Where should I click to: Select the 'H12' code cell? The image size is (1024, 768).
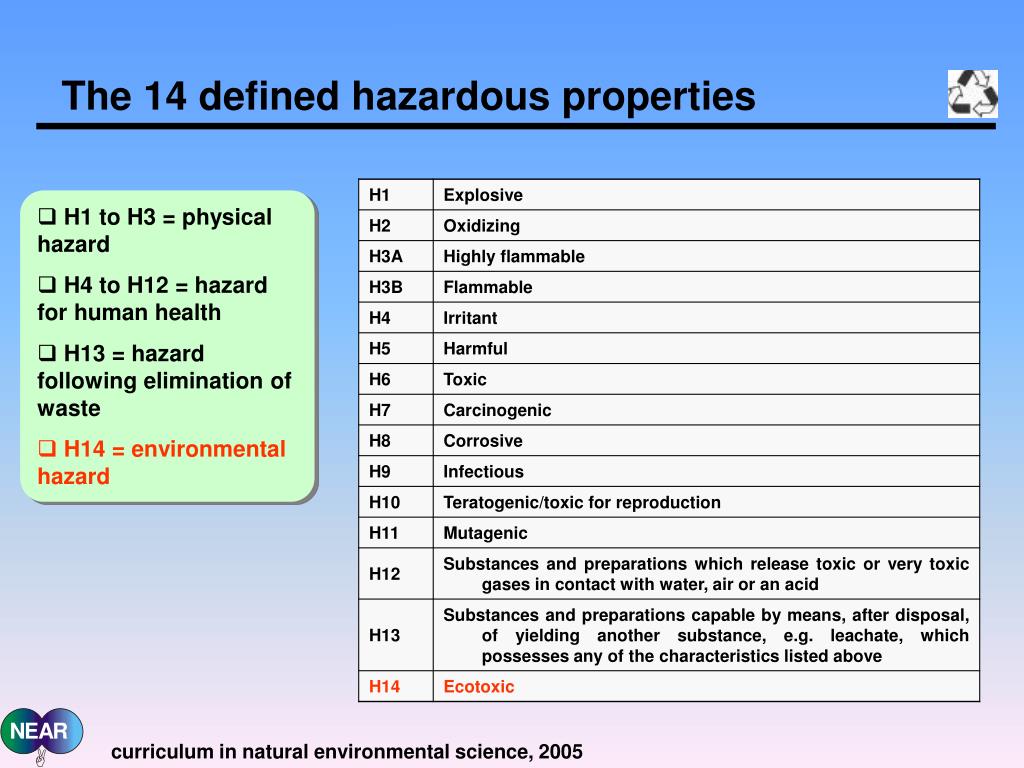[x=396, y=573]
